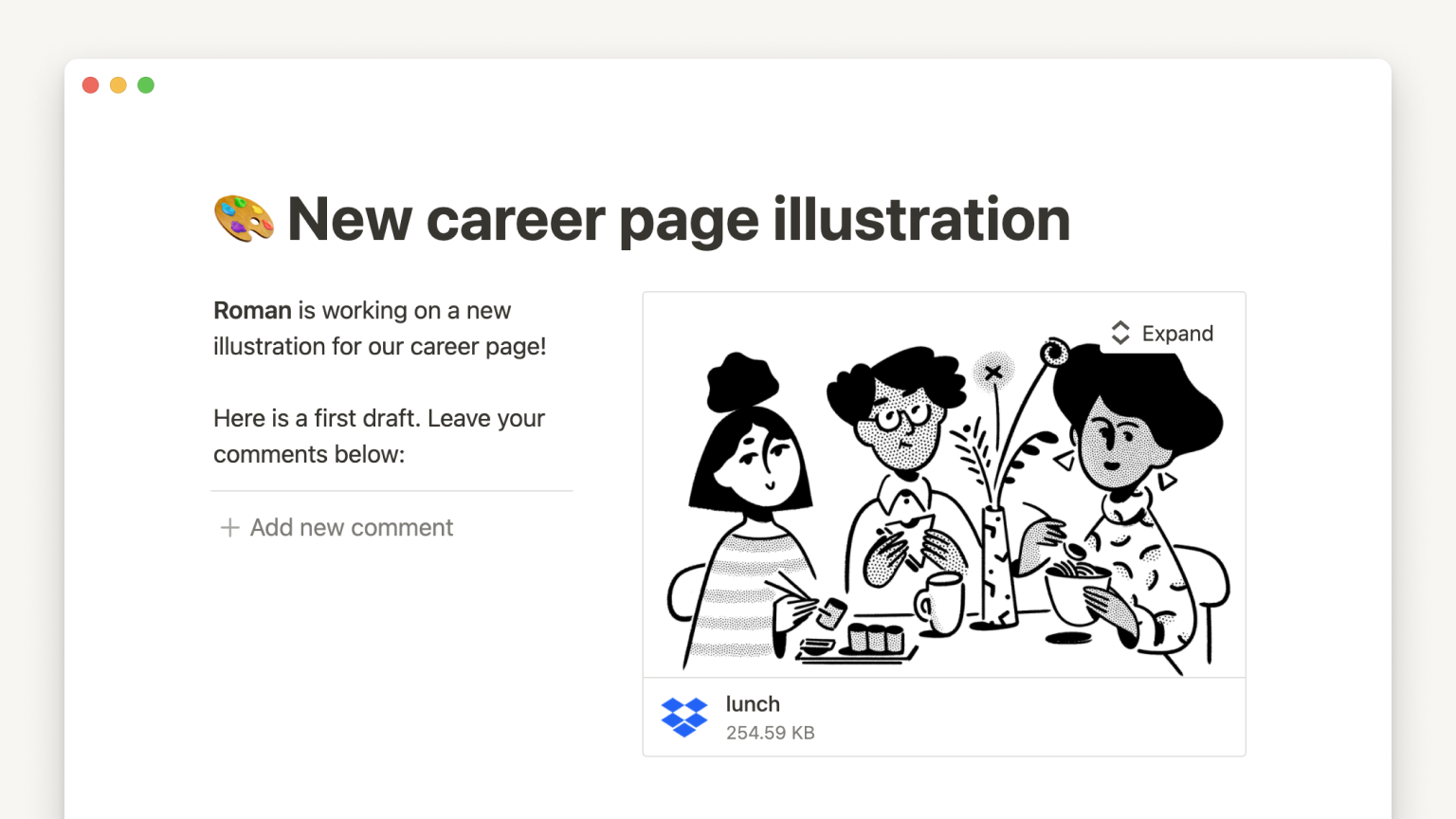Screen dimensions: 1456x819
Task: Click the palette emoji page icon
Action: 244,219
